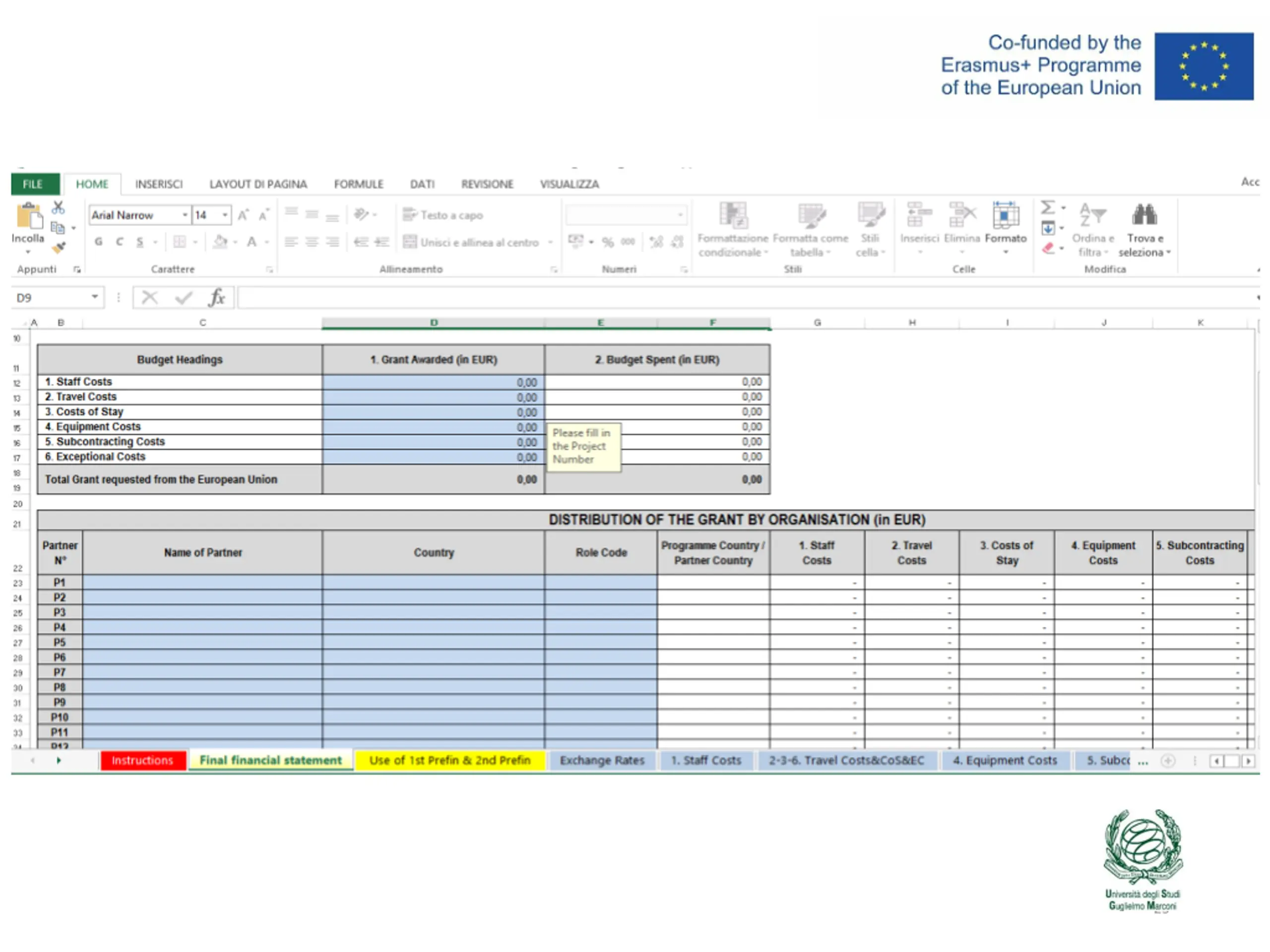Screen dimensions: 1270x952
Task: Click the insert function fx icon
Action: (216, 297)
